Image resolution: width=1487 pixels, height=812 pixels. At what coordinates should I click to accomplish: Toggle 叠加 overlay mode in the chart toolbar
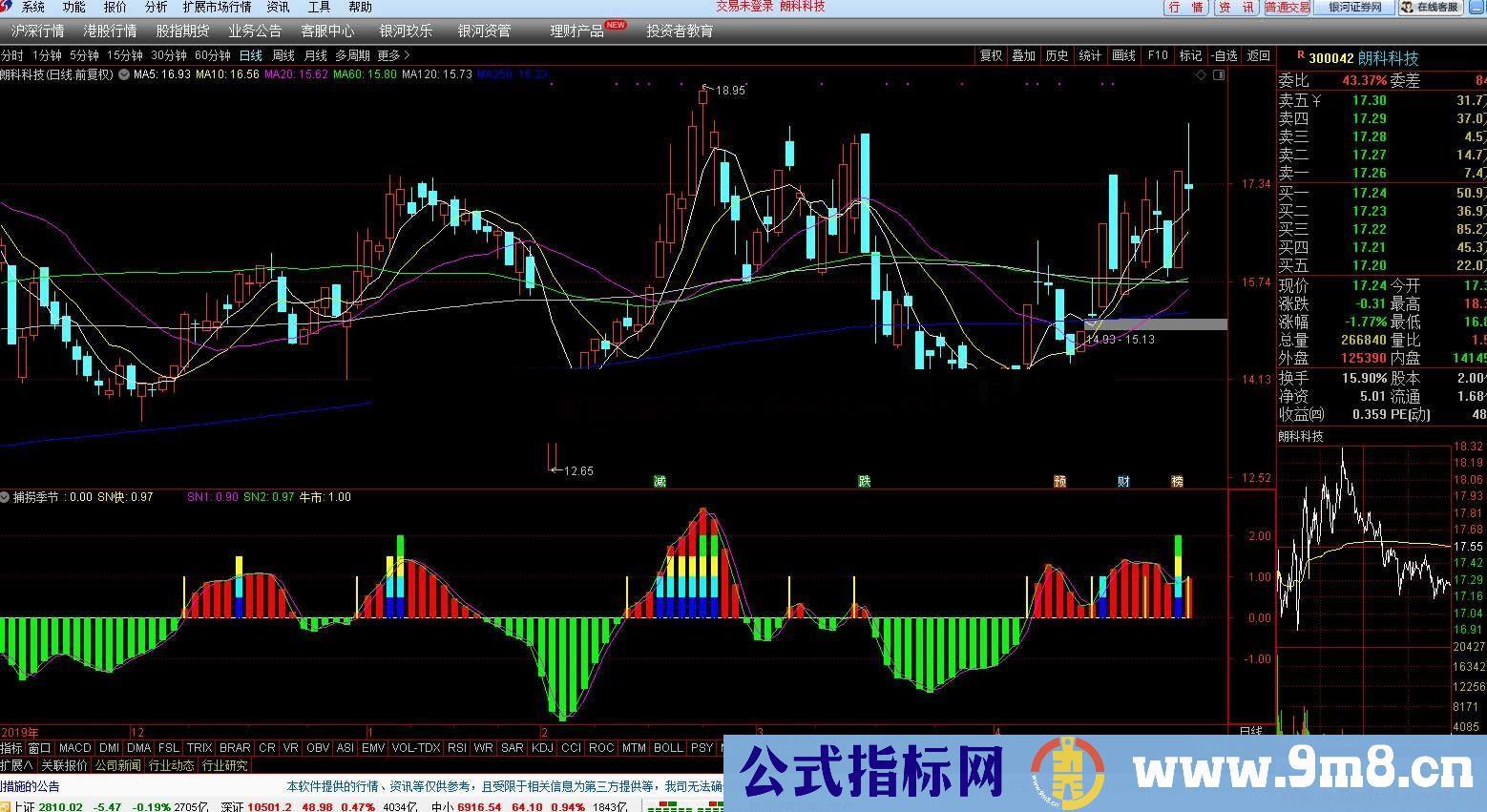(x=1024, y=55)
